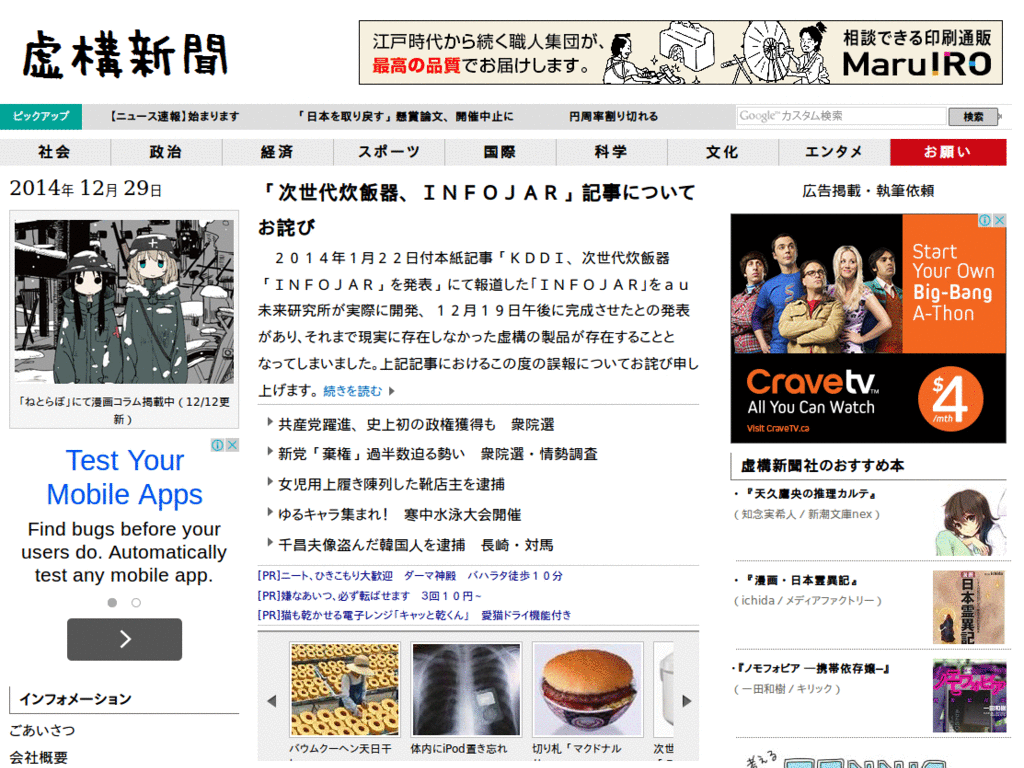Close the CraveTV advertisement
Image resolution: width=1024 pixels, height=768 pixels.
click(x=999, y=221)
